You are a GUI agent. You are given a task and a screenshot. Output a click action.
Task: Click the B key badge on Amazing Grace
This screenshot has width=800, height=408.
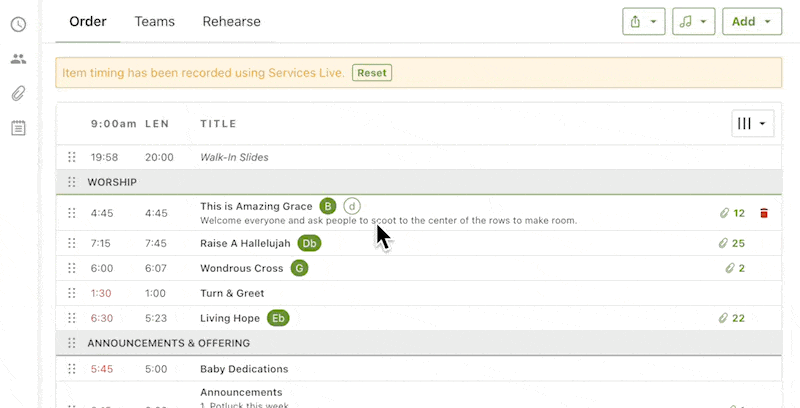coord(328,206)
